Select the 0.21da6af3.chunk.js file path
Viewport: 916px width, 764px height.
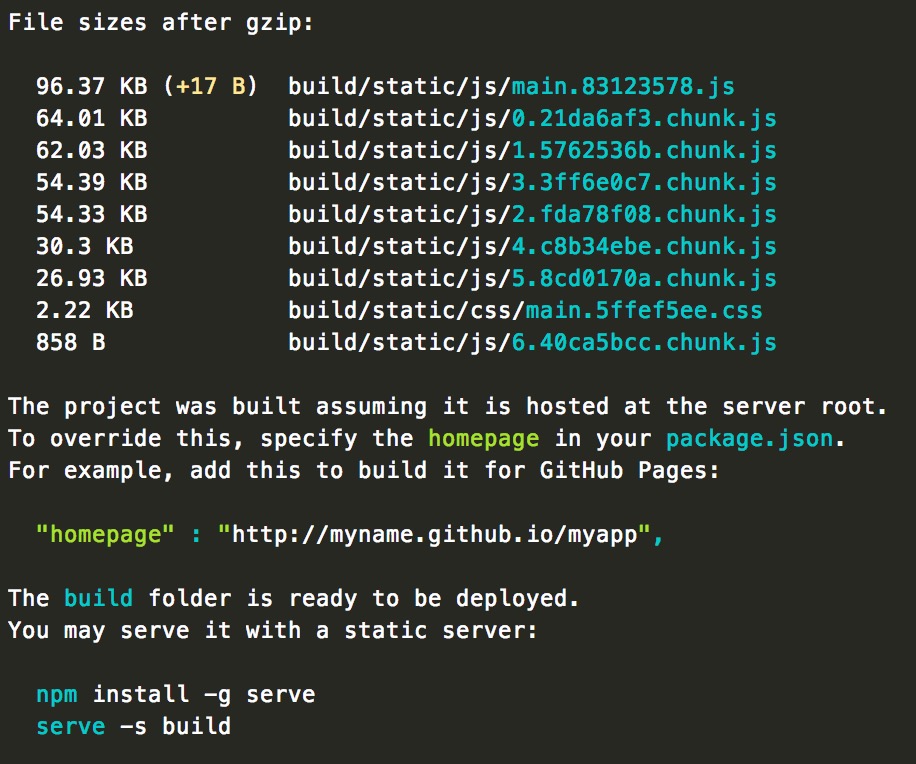(x=644, y=119)
